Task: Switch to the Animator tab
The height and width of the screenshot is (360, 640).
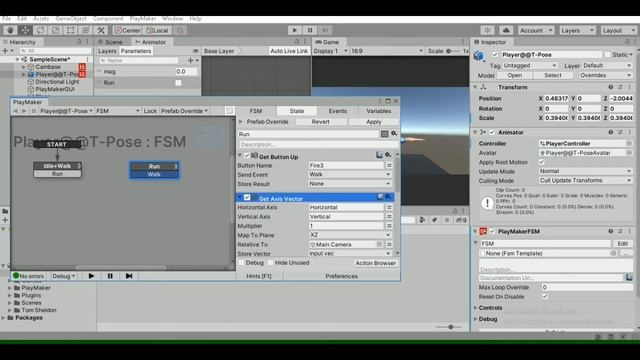Action: (150, 42)
